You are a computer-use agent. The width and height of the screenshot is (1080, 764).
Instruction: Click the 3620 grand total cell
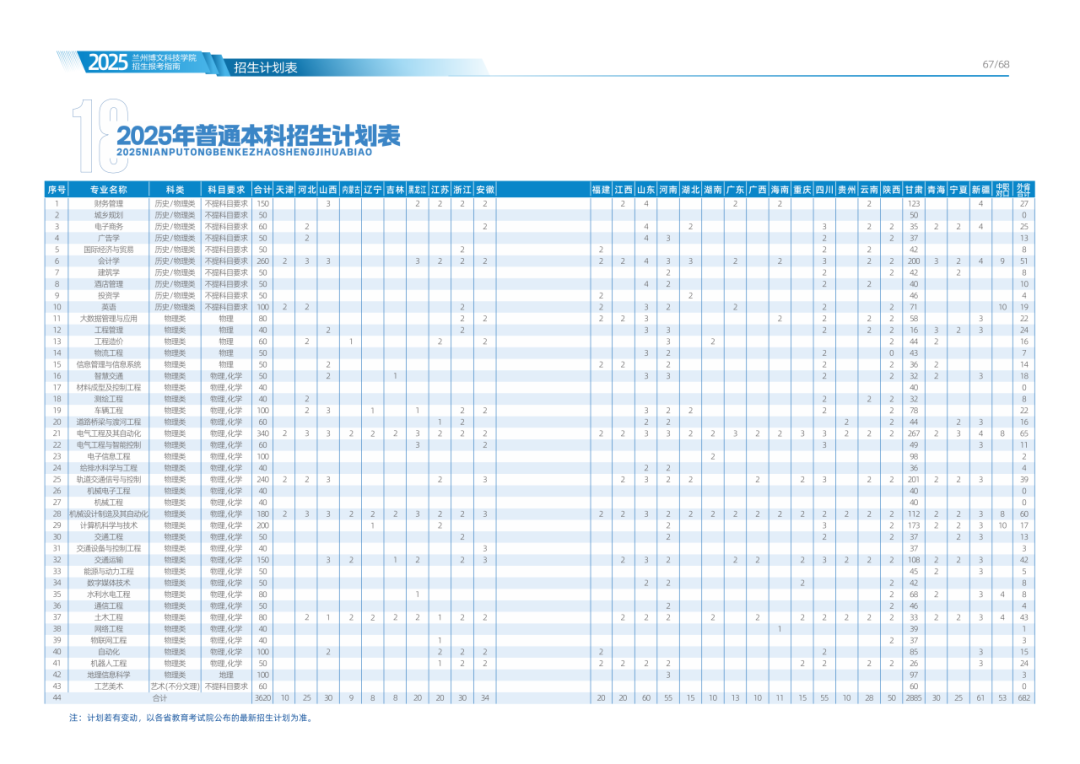[x=262, y=698]
